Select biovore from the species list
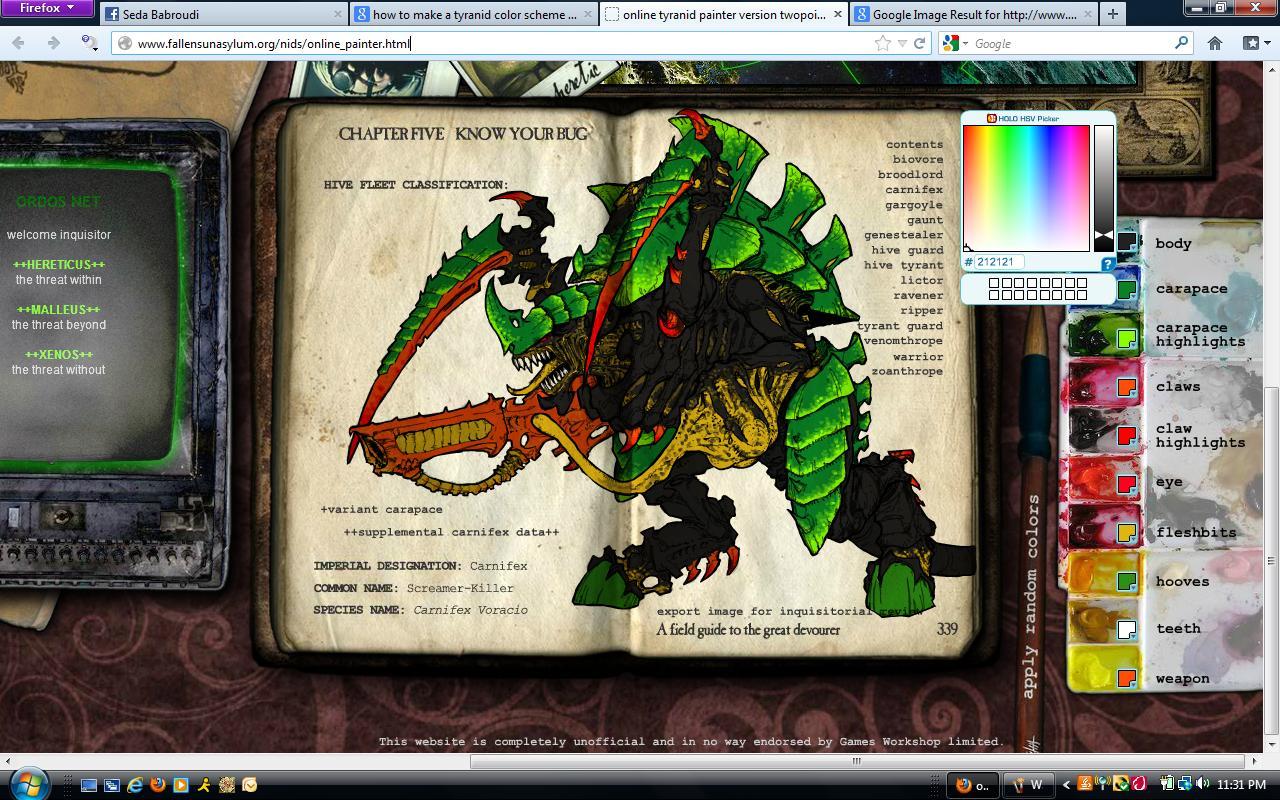 tap(918, 159)
